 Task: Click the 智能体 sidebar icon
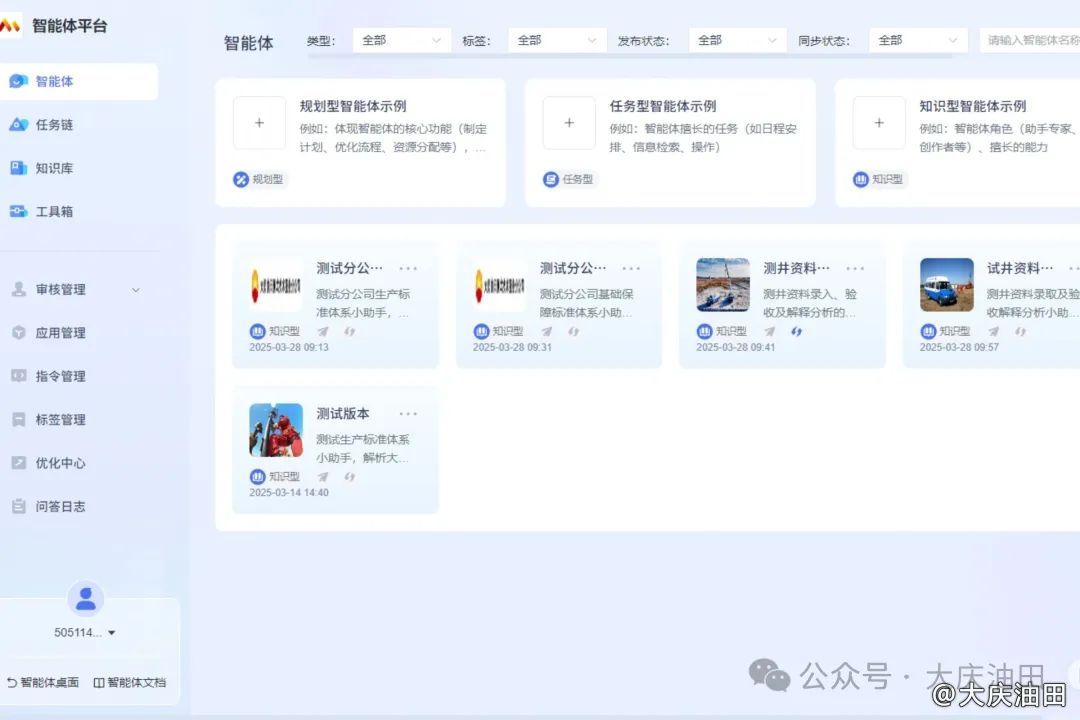18,81
